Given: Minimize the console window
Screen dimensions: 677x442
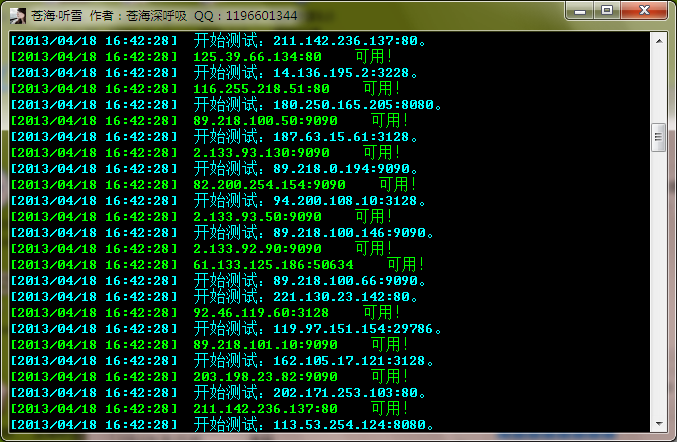Looking at the screenshot, I should 582,12.
